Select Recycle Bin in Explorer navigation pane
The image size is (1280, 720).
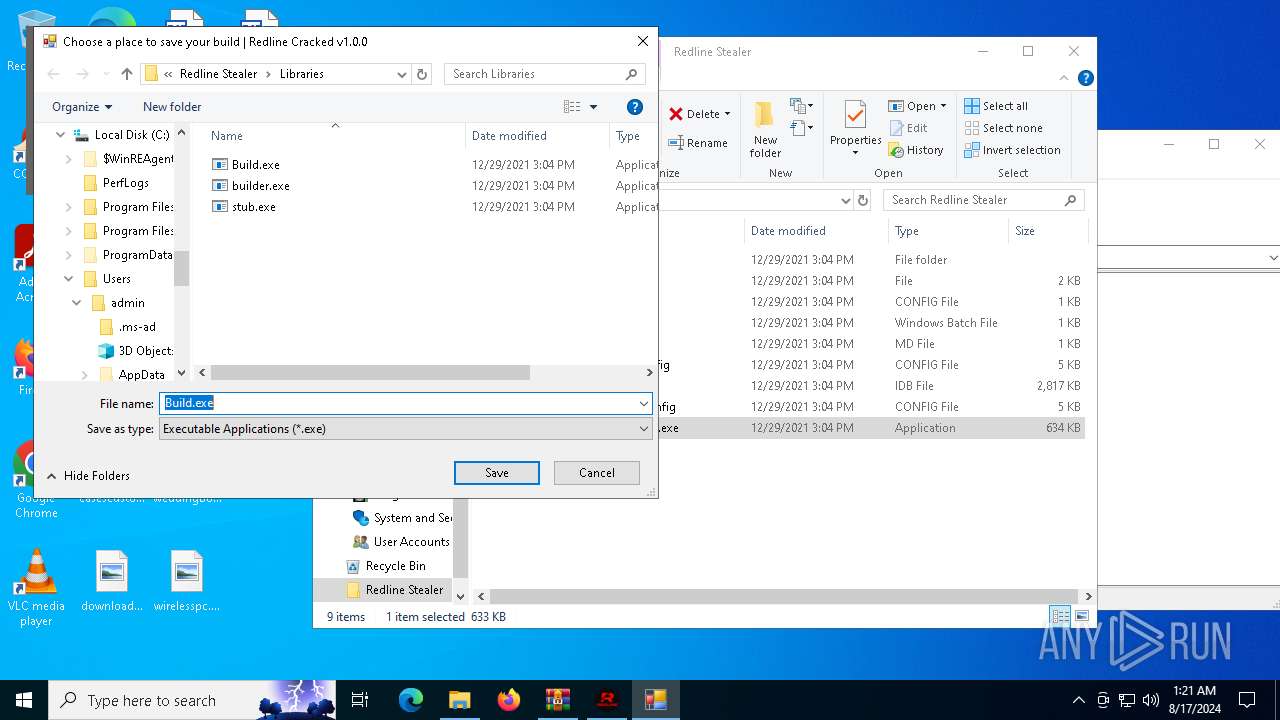coord(386,566)
